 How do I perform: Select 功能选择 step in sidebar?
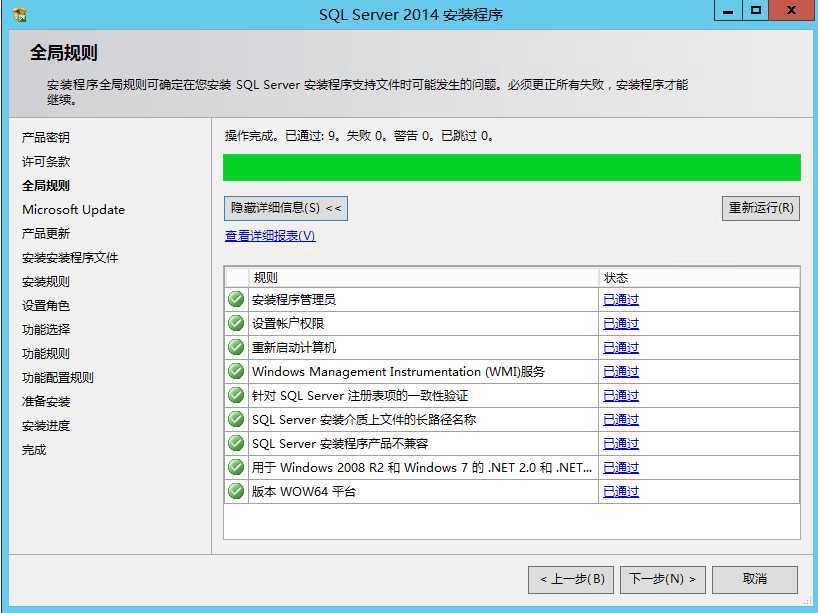(46, 330)
